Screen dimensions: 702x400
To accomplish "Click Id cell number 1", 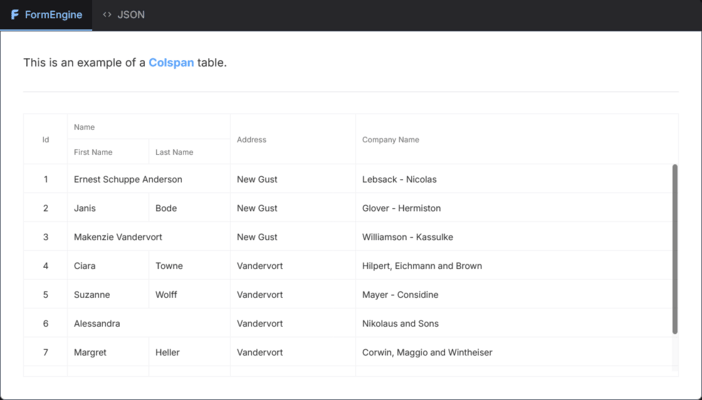I will point(46,179).
